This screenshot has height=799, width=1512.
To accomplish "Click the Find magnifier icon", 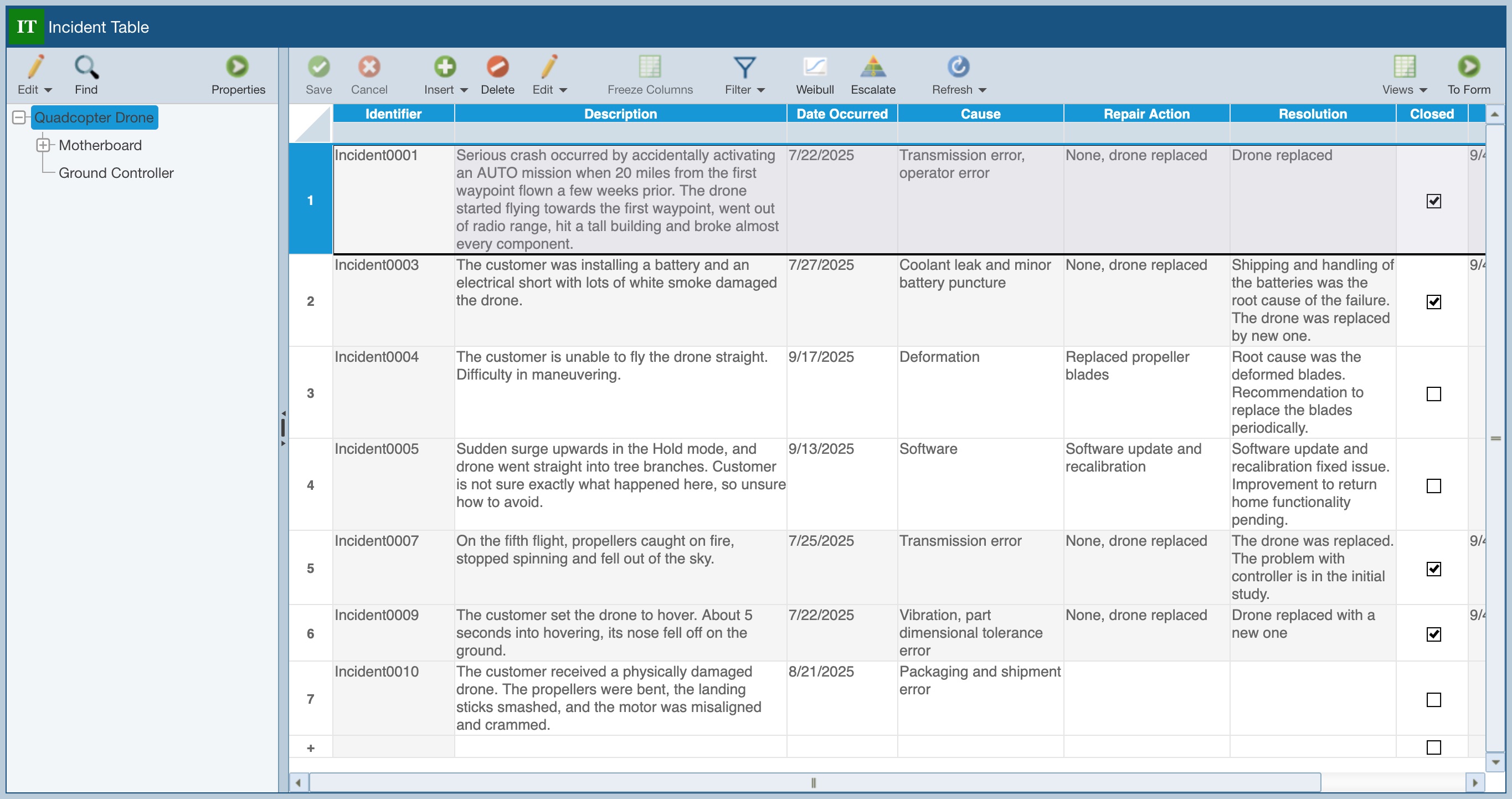I will (86, 68).
